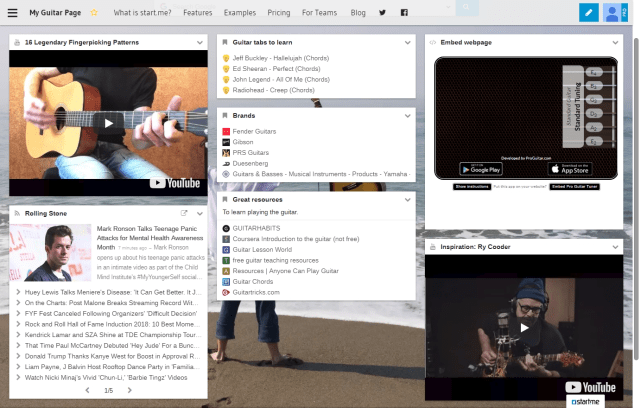Open Resources | Anyone Can Play Guitar link
The height and width of the screenshot is (408, 640).
pos(286,271)
